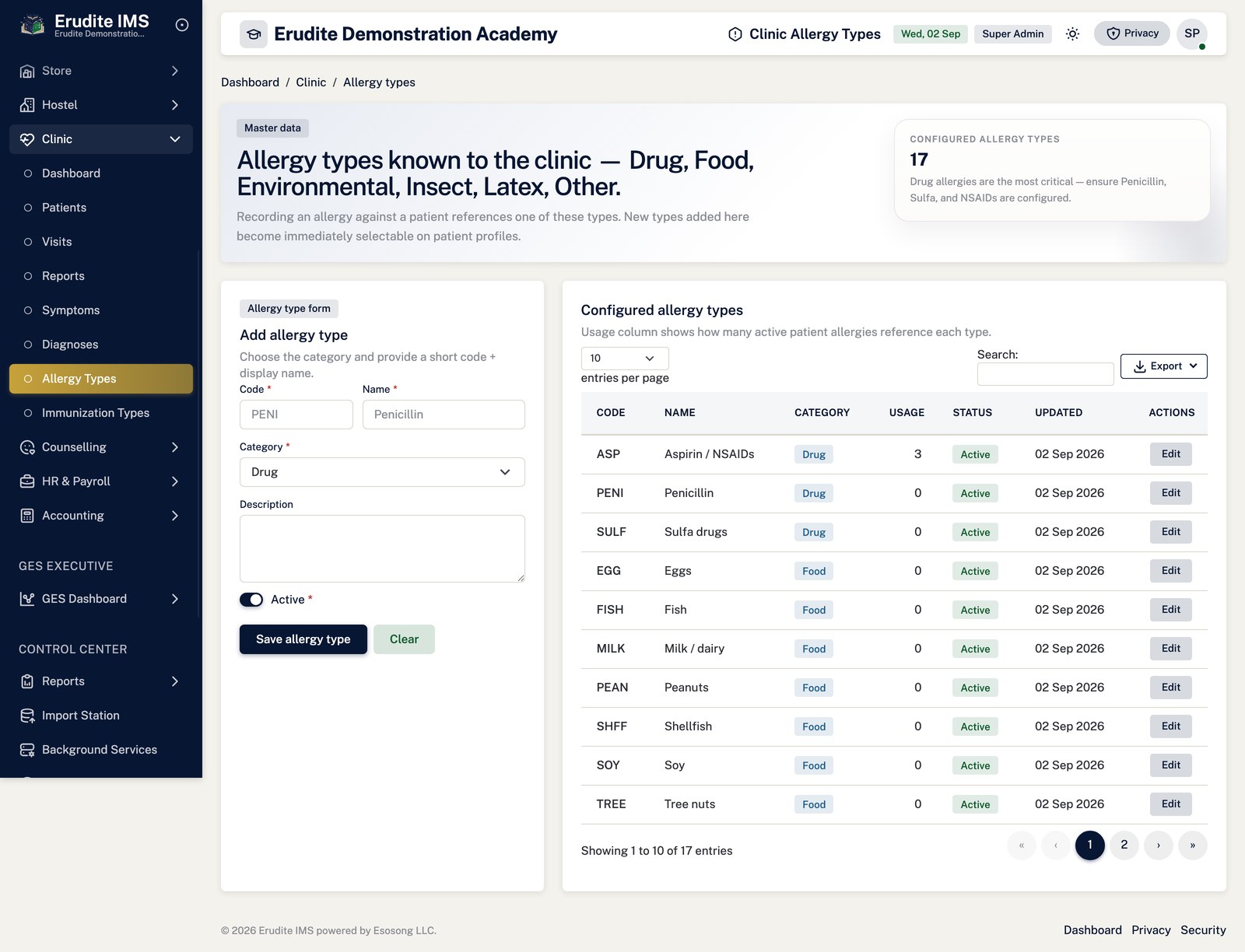The height and width of the screenshot is (952, 1245).
Task: Open the Category dropdown showing Drug
Action: 382,472
